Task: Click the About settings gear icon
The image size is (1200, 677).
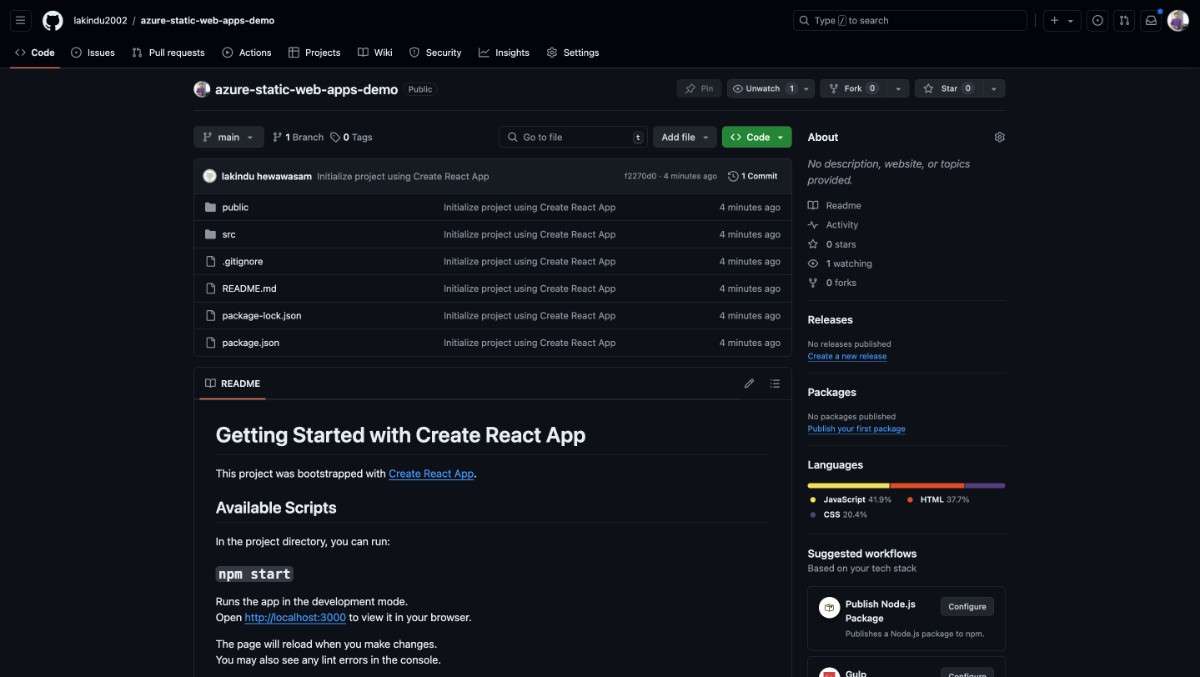Action: (x=999, y=137)
